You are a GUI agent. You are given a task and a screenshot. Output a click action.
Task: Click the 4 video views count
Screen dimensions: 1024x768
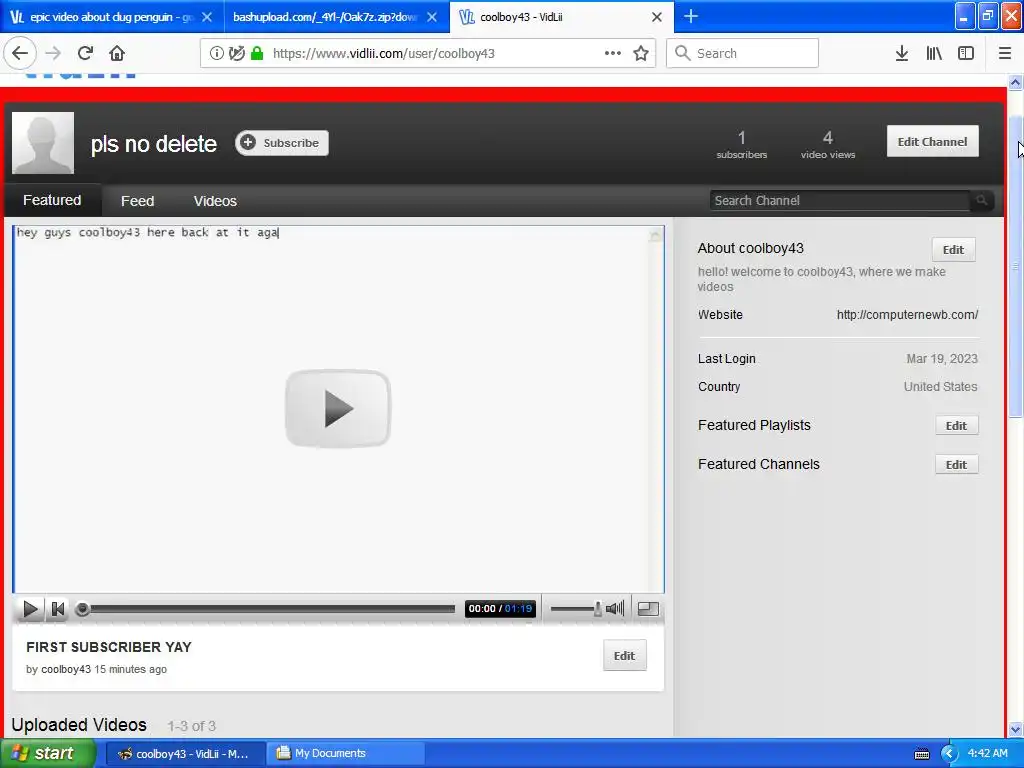click(827, 144)
